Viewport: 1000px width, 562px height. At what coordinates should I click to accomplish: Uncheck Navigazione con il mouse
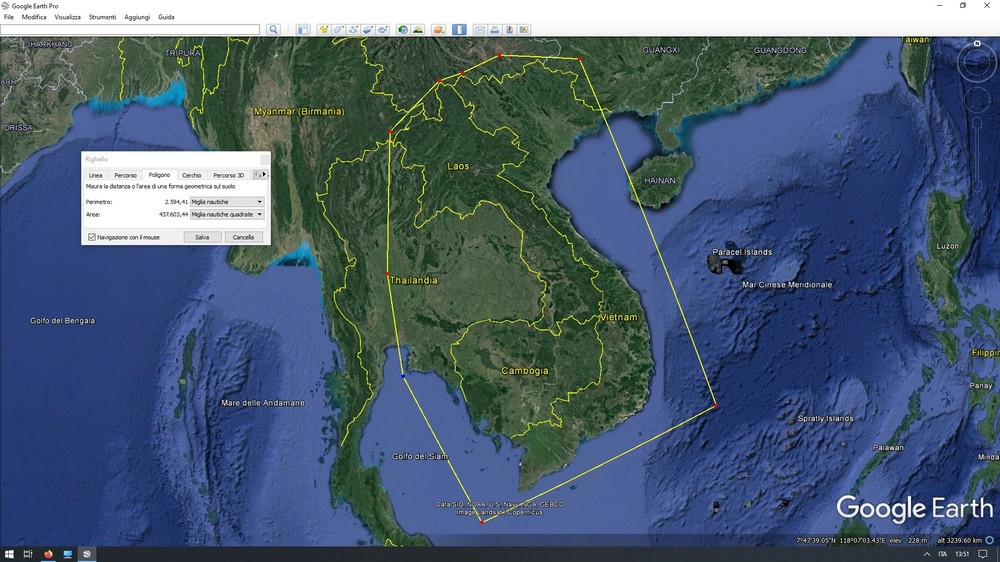point(92,237)
